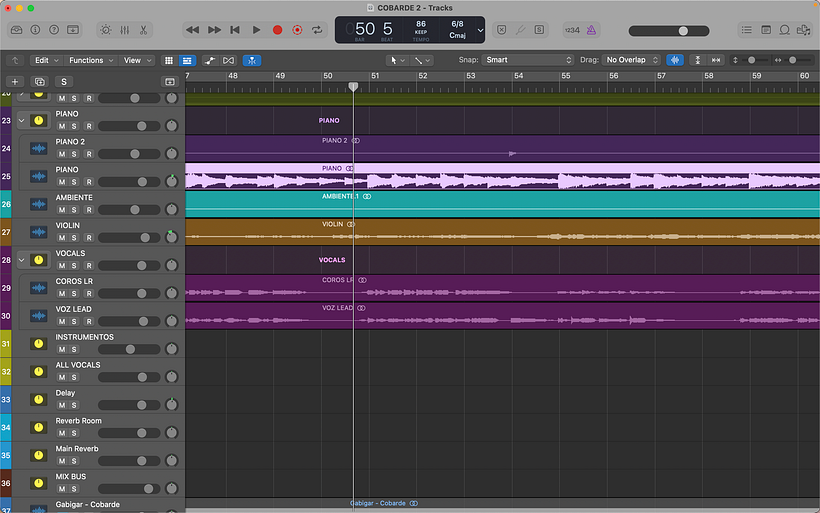Open the Editors scissors icon
Image resolution: width=820 pixels, height=513 pixels.
pos(143,30)
